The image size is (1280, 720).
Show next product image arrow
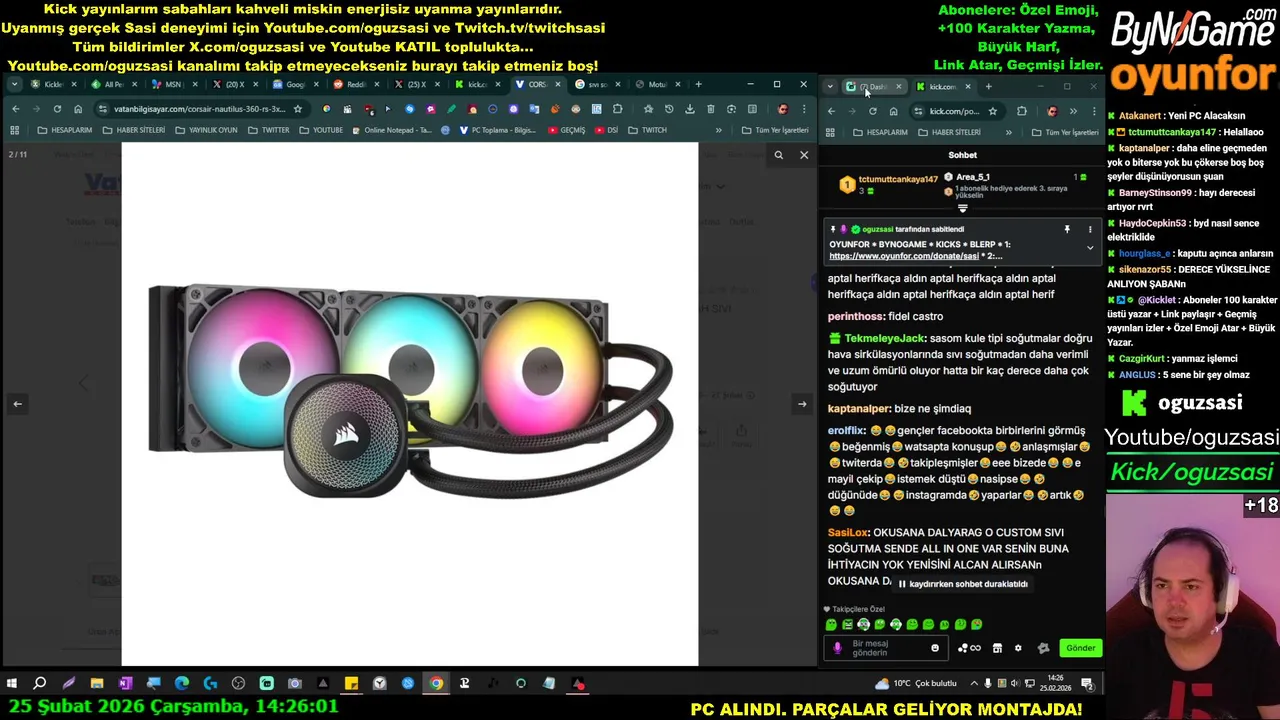[x=802, y=404]
